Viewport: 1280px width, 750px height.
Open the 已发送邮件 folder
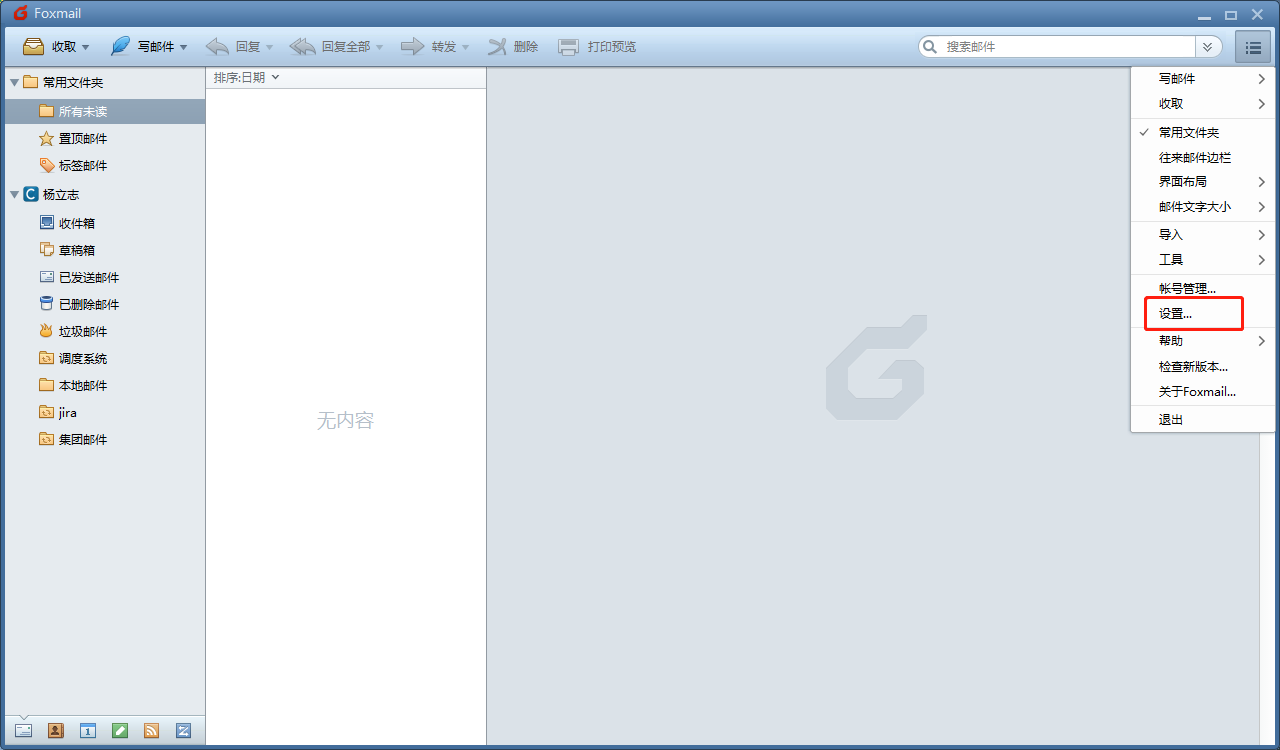104,277
